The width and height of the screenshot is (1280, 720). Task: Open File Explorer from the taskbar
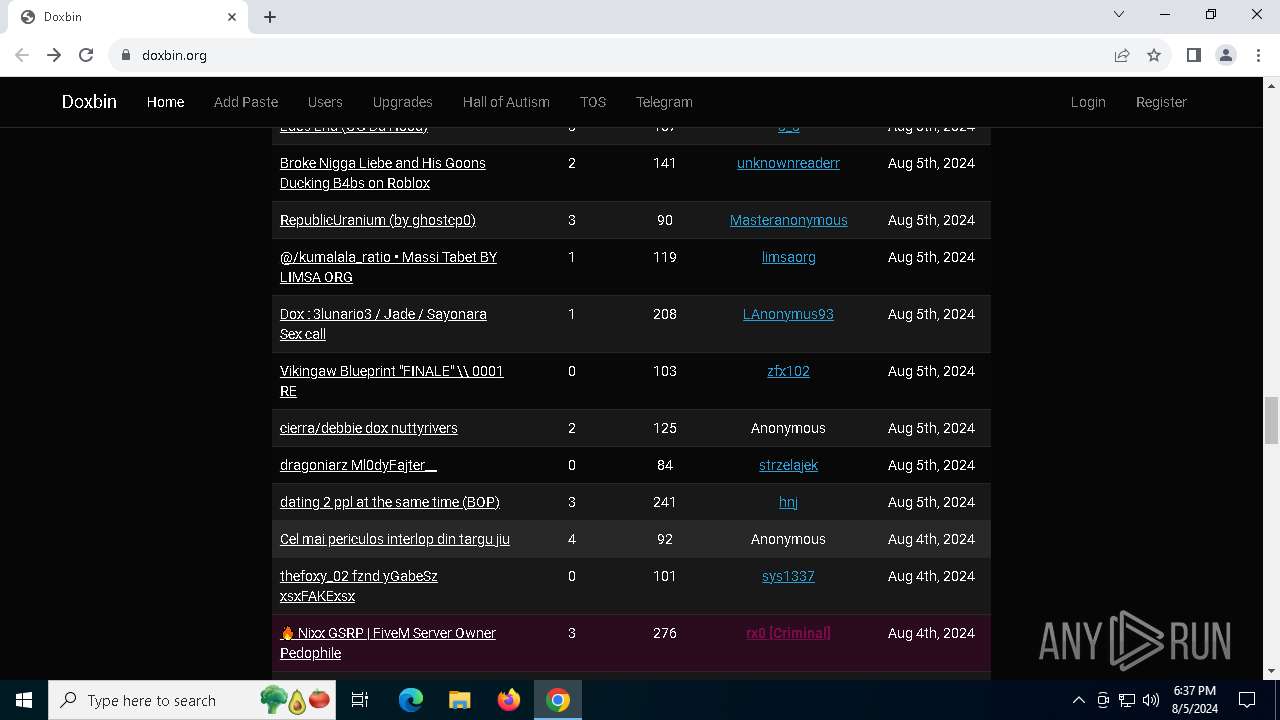click(x=460, y=700)
